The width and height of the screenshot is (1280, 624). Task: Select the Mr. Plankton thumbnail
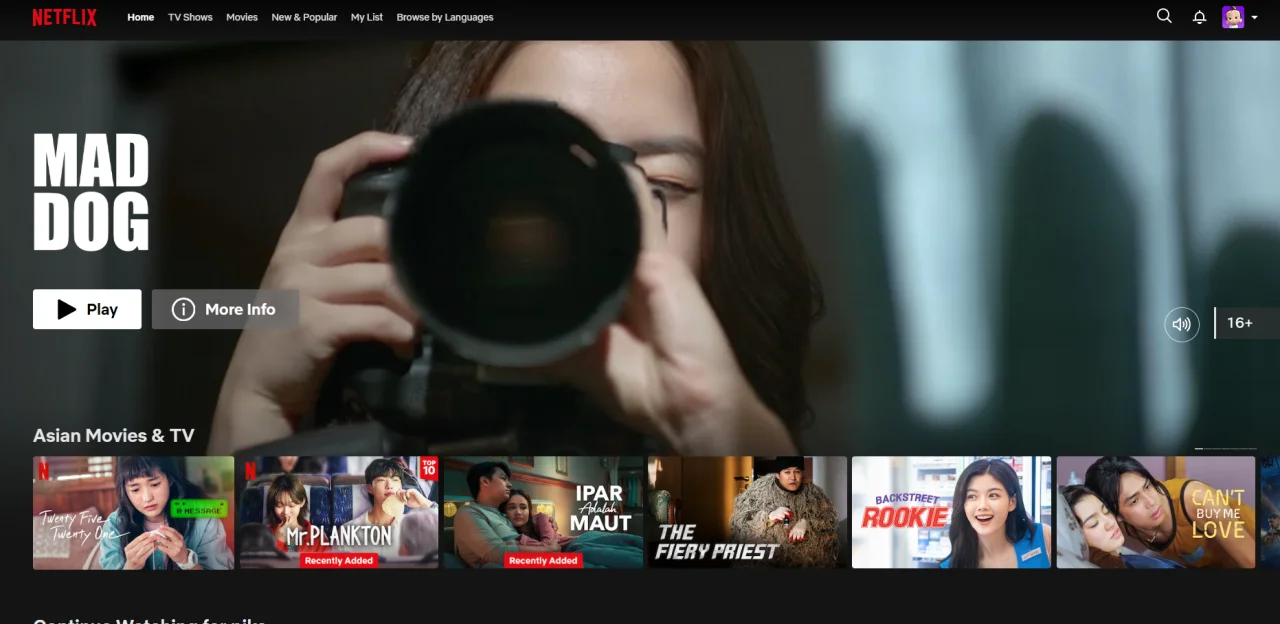coord(338,513)
